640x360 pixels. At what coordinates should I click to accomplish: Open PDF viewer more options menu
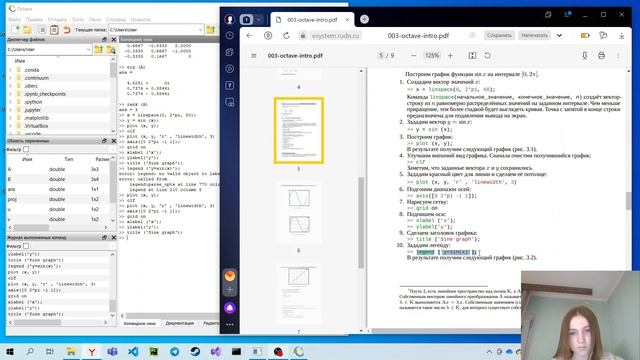click(618, 56)
